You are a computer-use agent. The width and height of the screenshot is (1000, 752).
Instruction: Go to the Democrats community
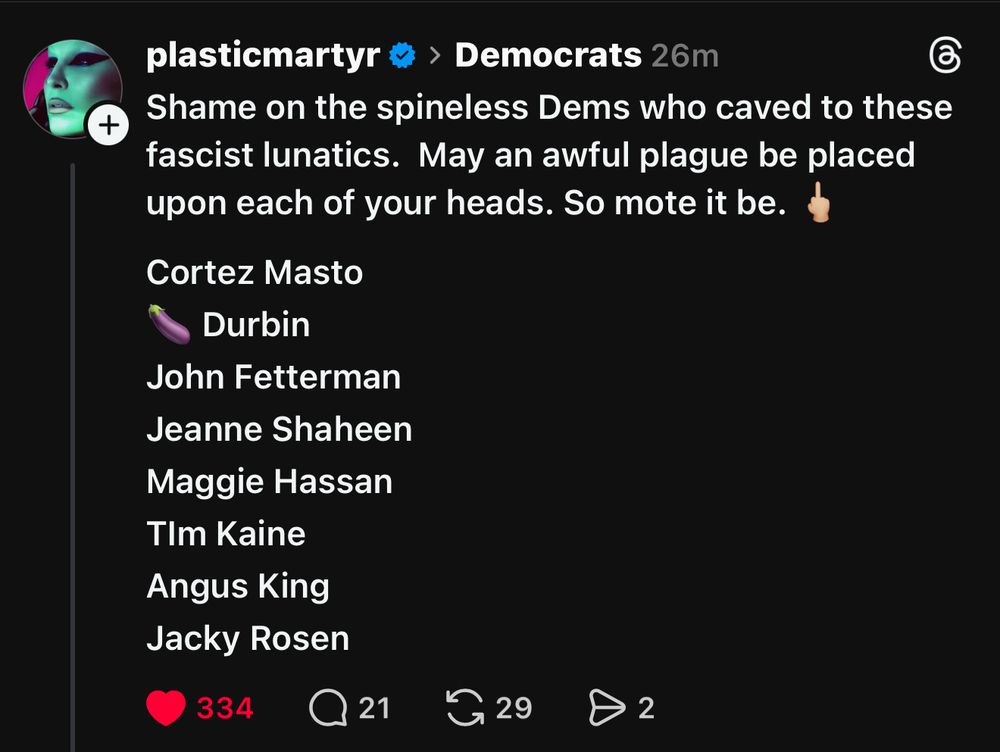(547, 56)
